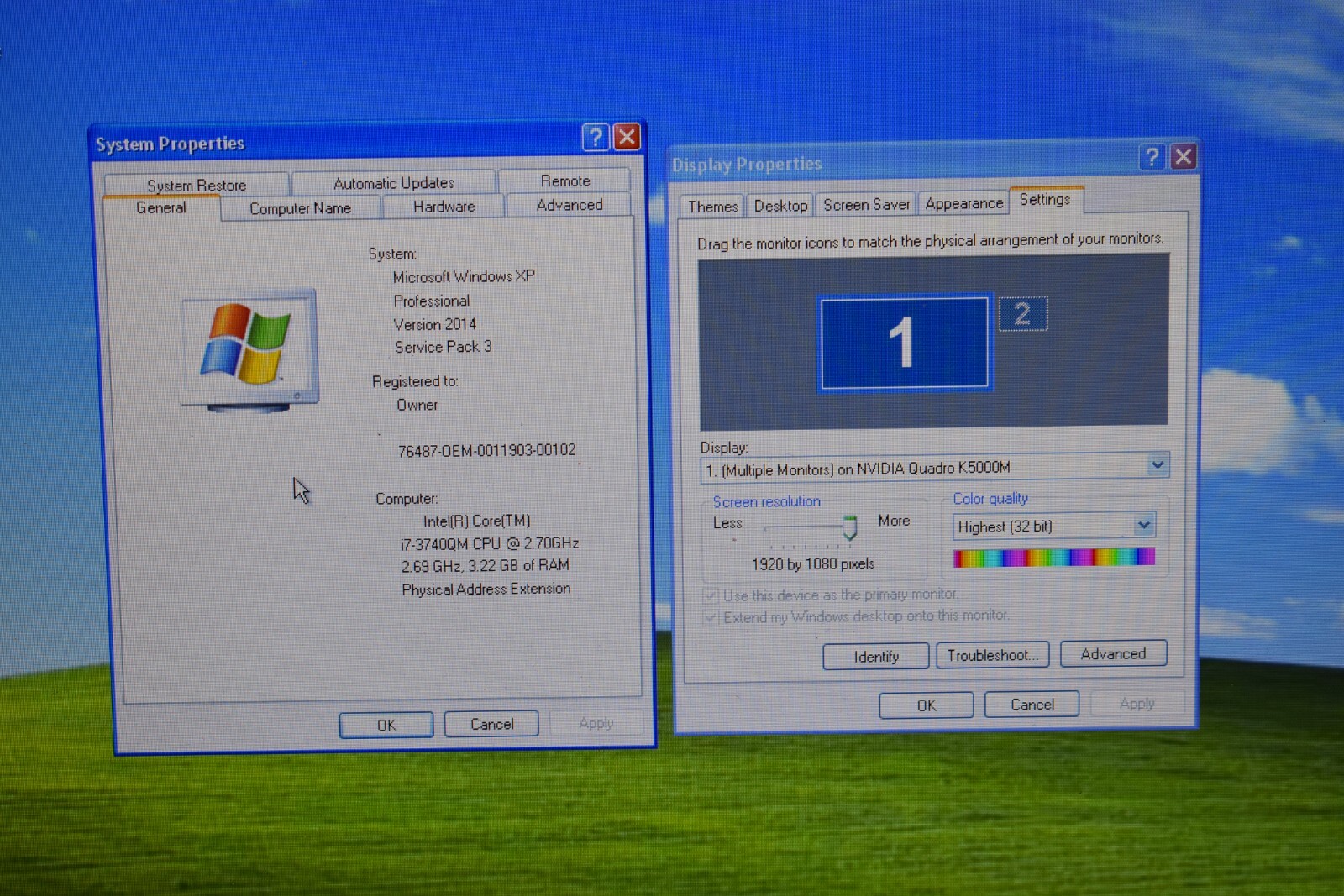
Task: Switch to the Computer Name tab
Action: coord(300,208)
